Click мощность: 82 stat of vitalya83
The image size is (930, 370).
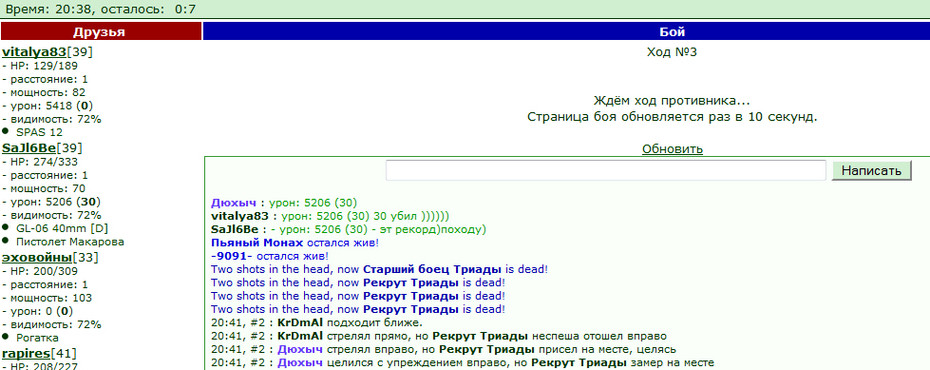pyautogui.click(x=44, y=92)
